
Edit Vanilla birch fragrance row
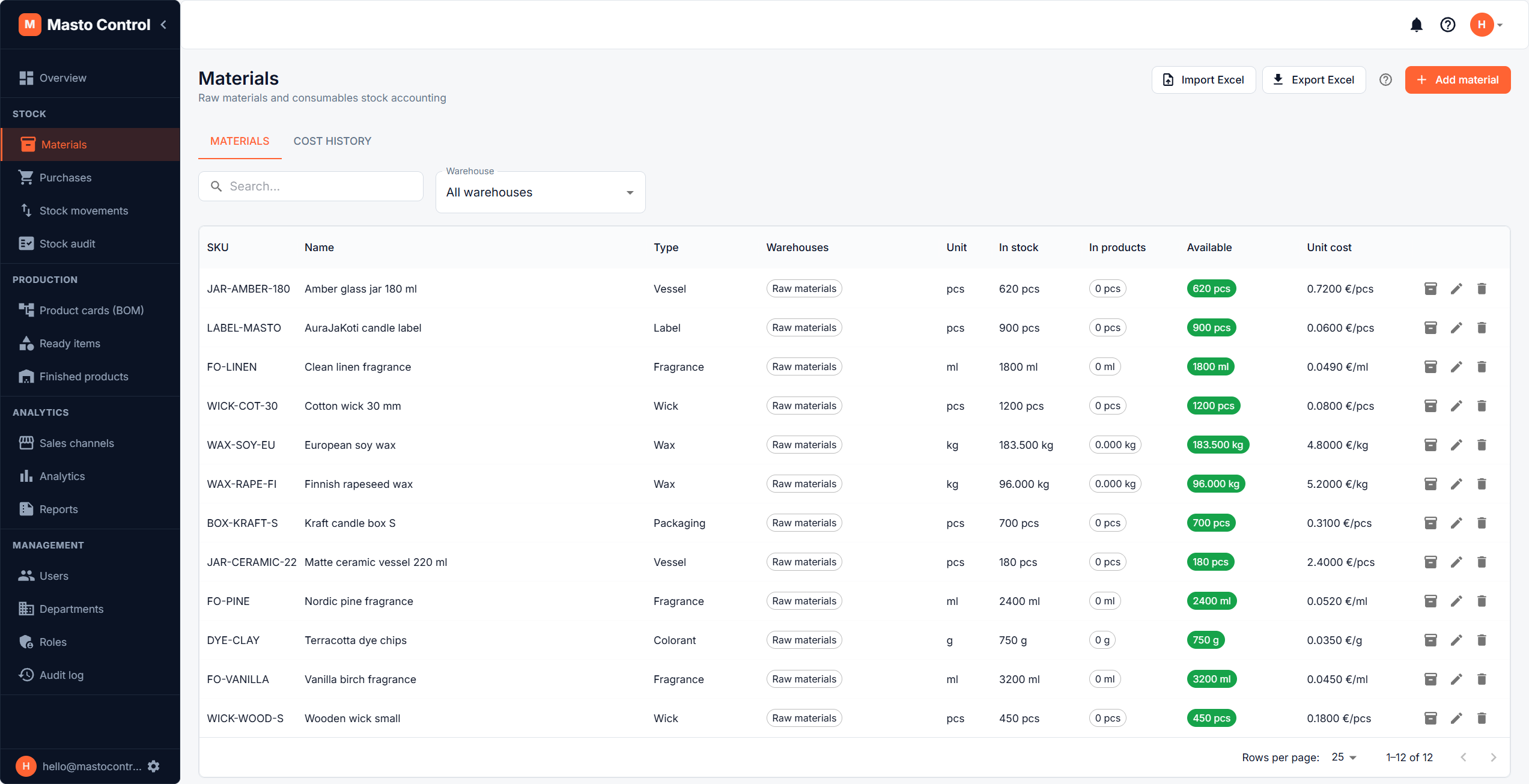(1456, 679)
